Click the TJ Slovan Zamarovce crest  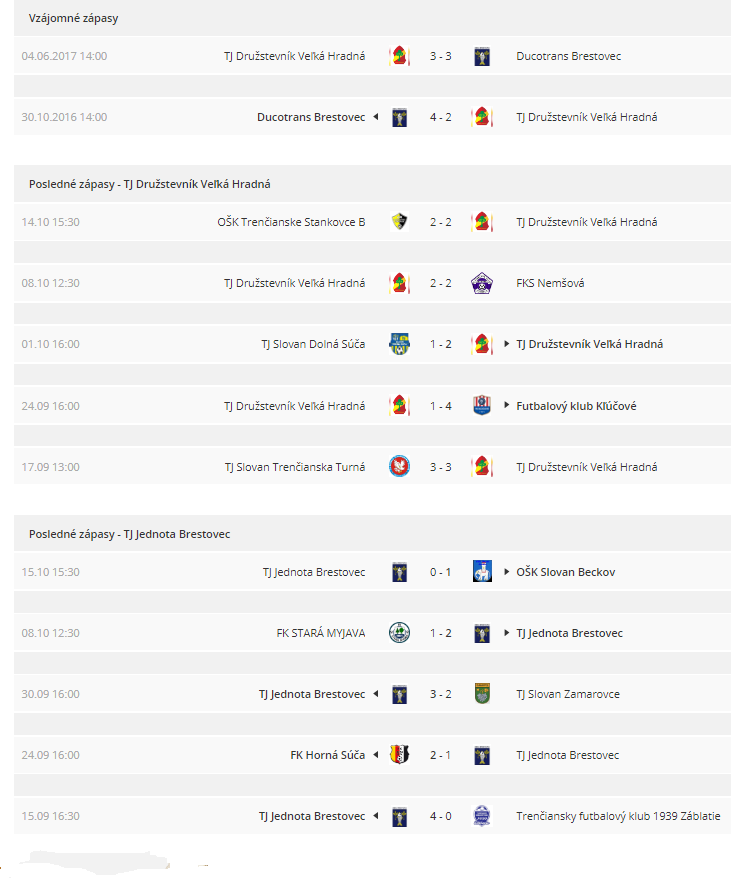pos(482,694)
